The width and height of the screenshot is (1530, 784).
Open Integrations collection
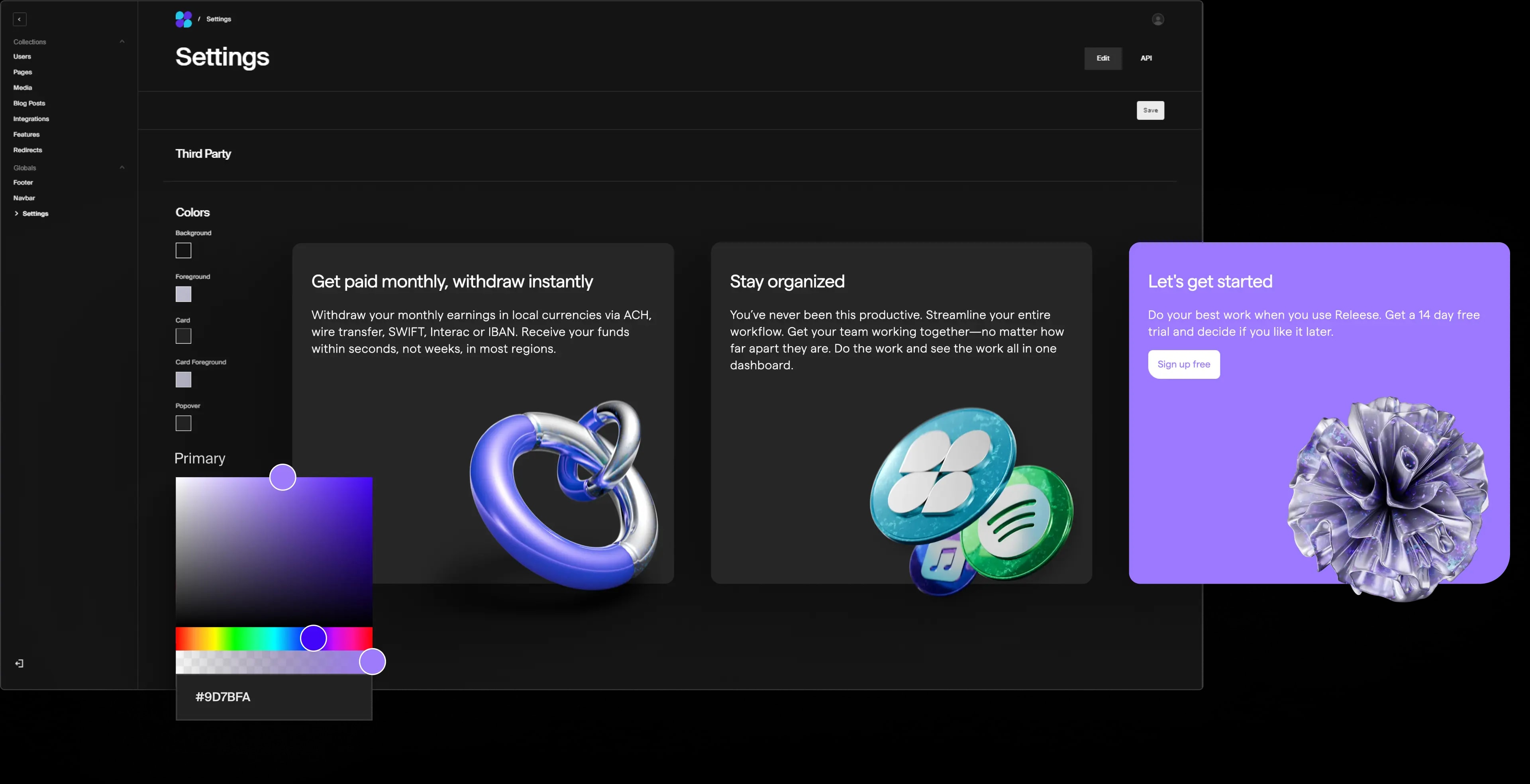[31, 119]
